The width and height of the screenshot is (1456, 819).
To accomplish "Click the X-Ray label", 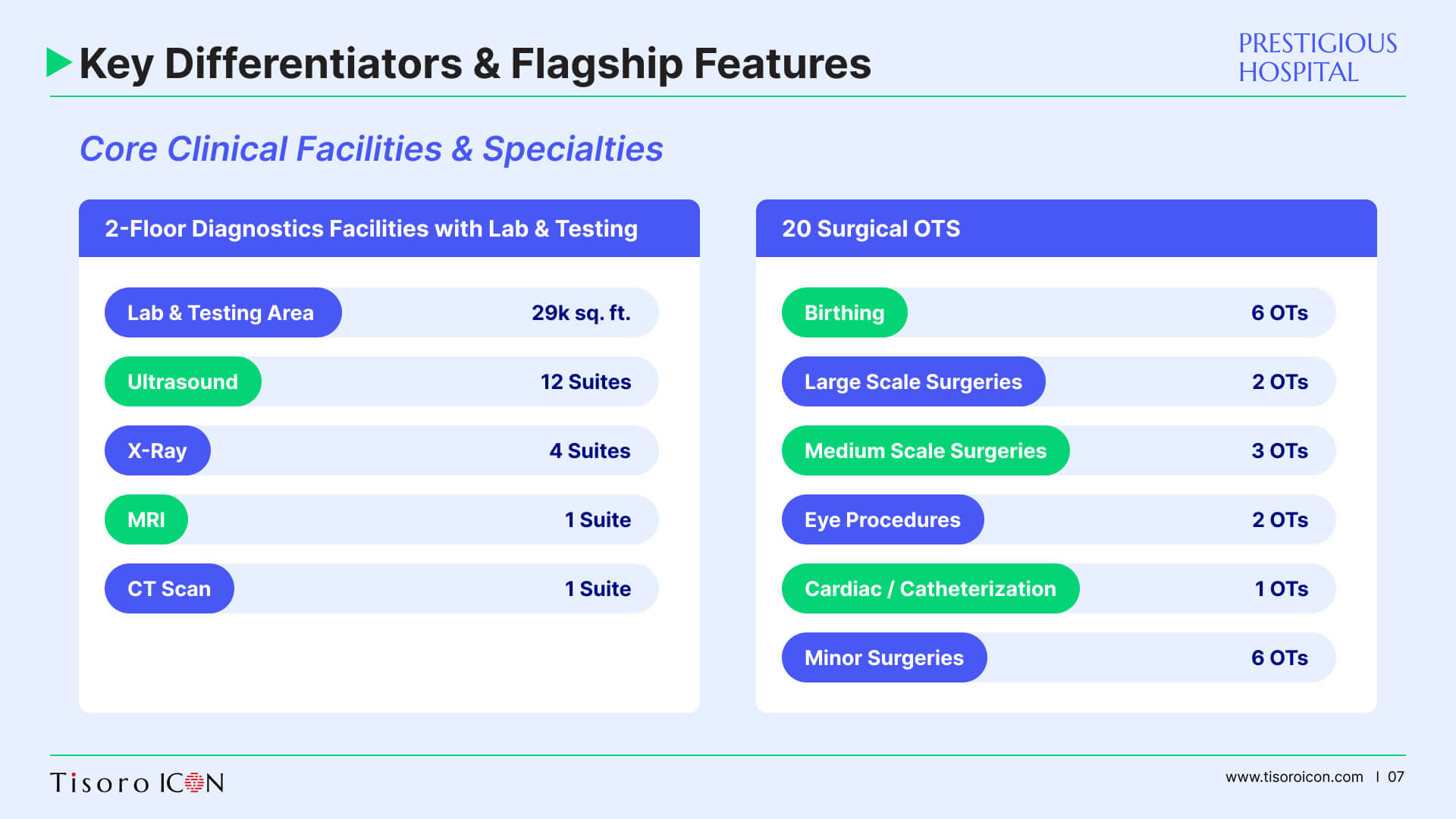I will click(x=158, y=450).
